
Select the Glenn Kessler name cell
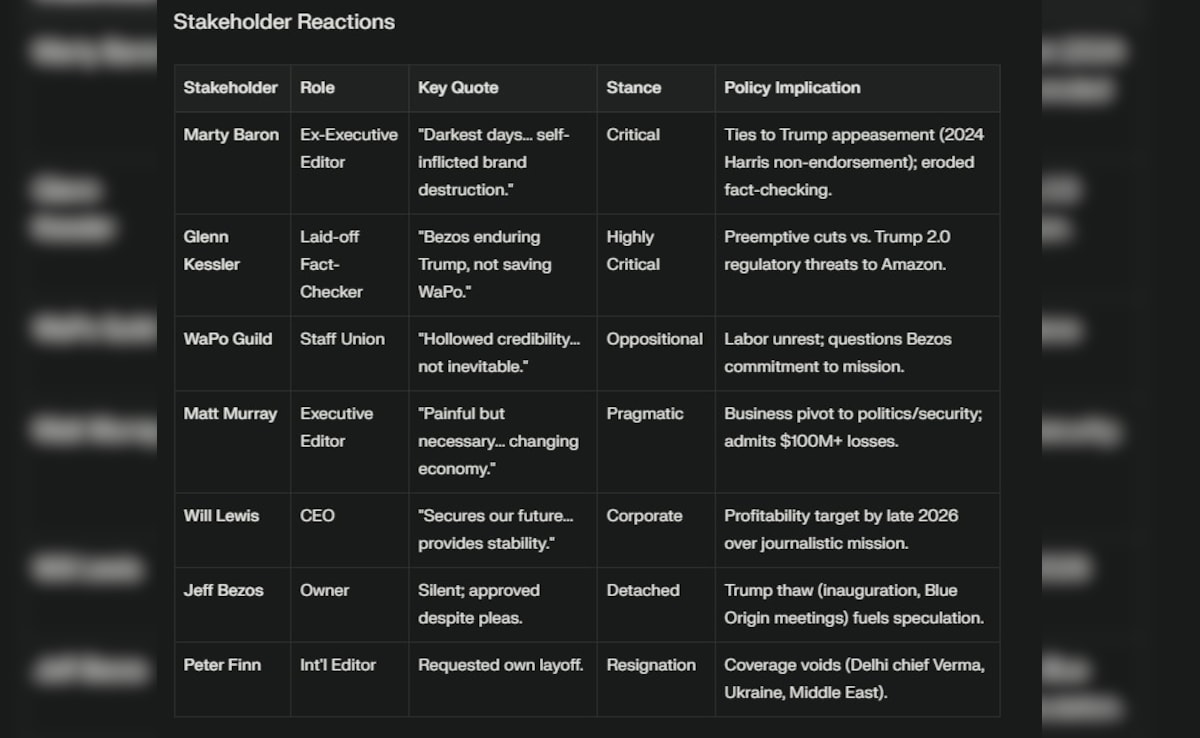(x=212, y=251)
